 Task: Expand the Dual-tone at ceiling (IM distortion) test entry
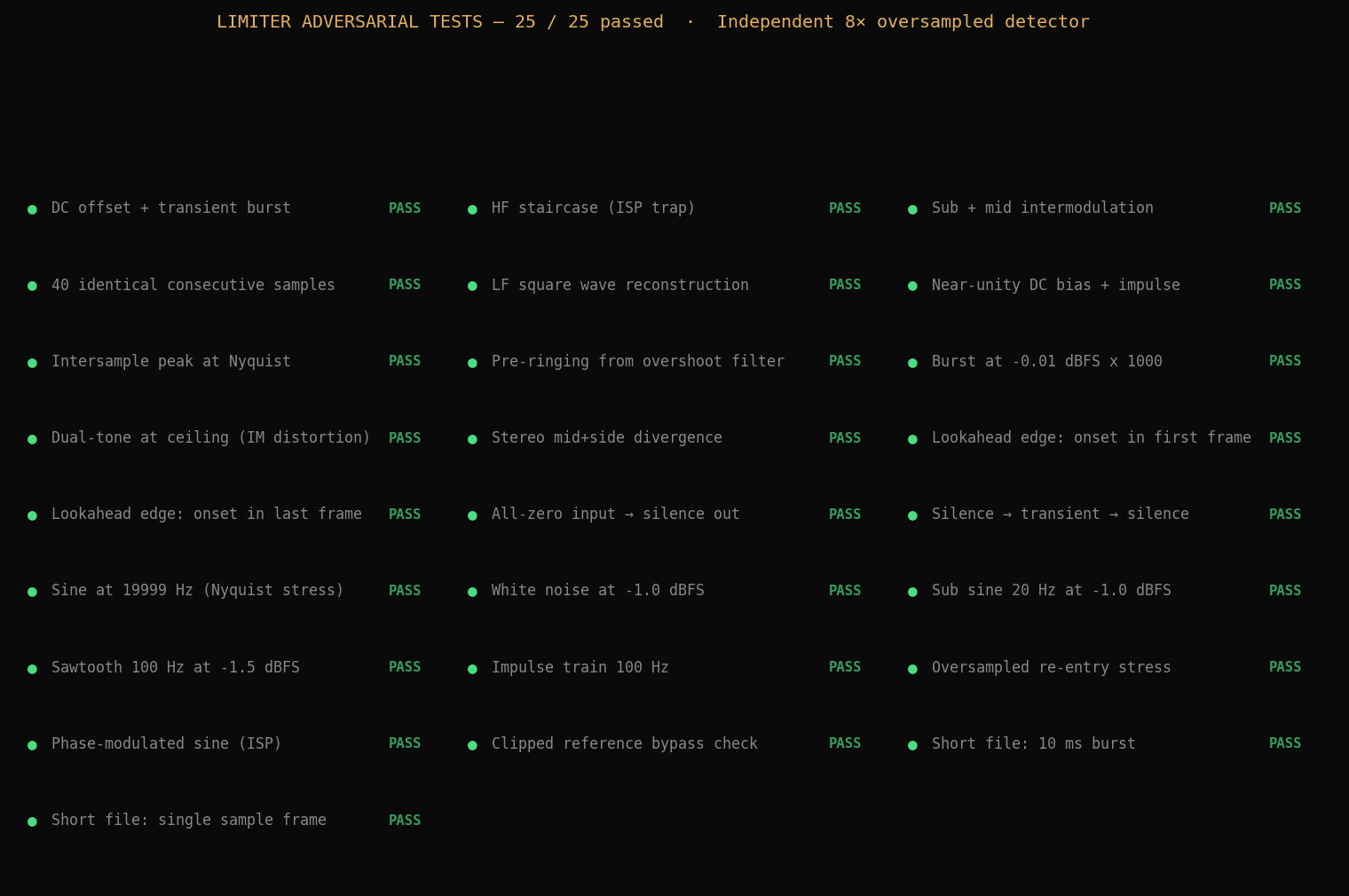click(211, 437)
